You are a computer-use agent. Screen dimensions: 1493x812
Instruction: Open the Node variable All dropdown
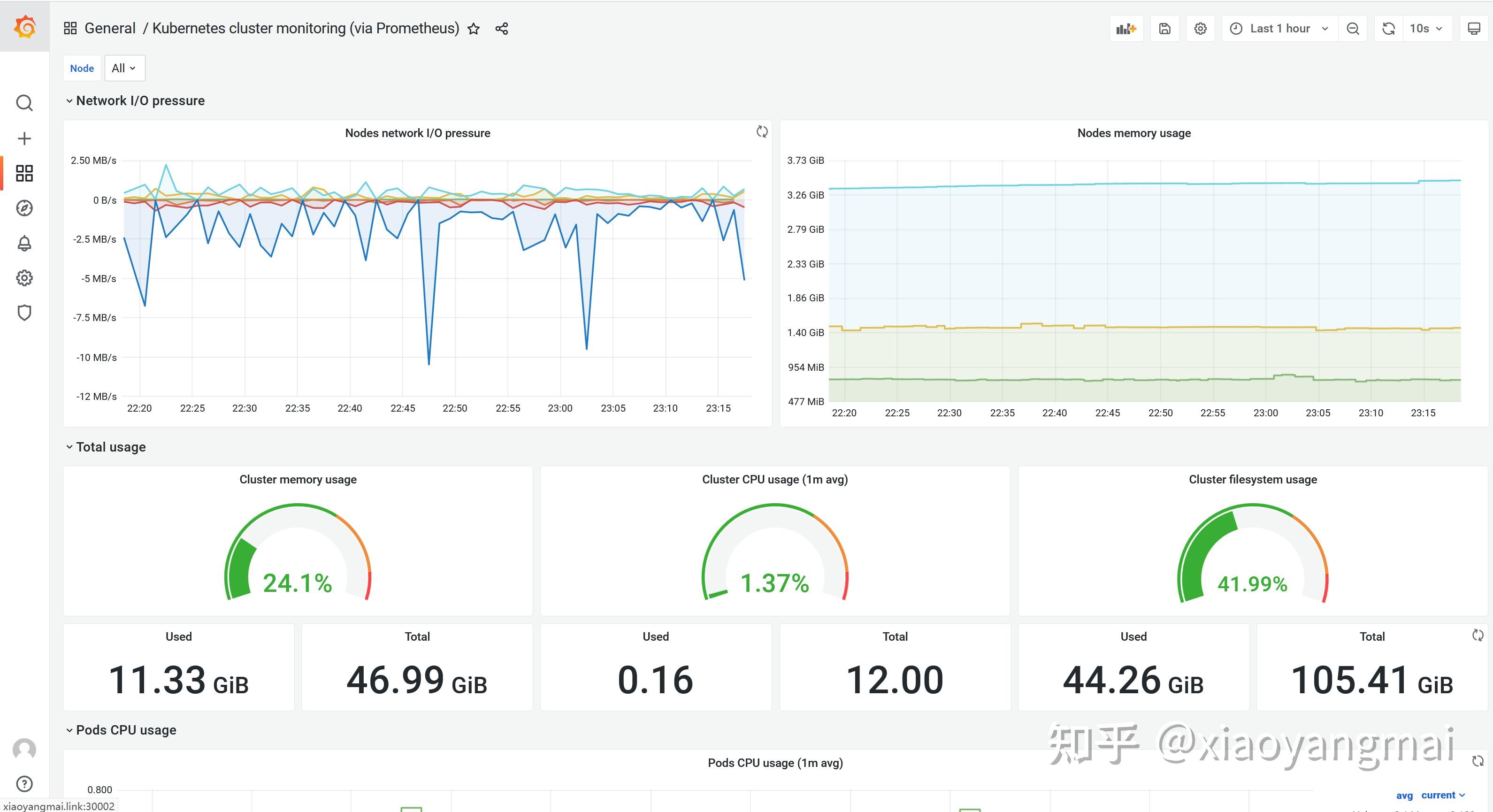click(124, 69)
